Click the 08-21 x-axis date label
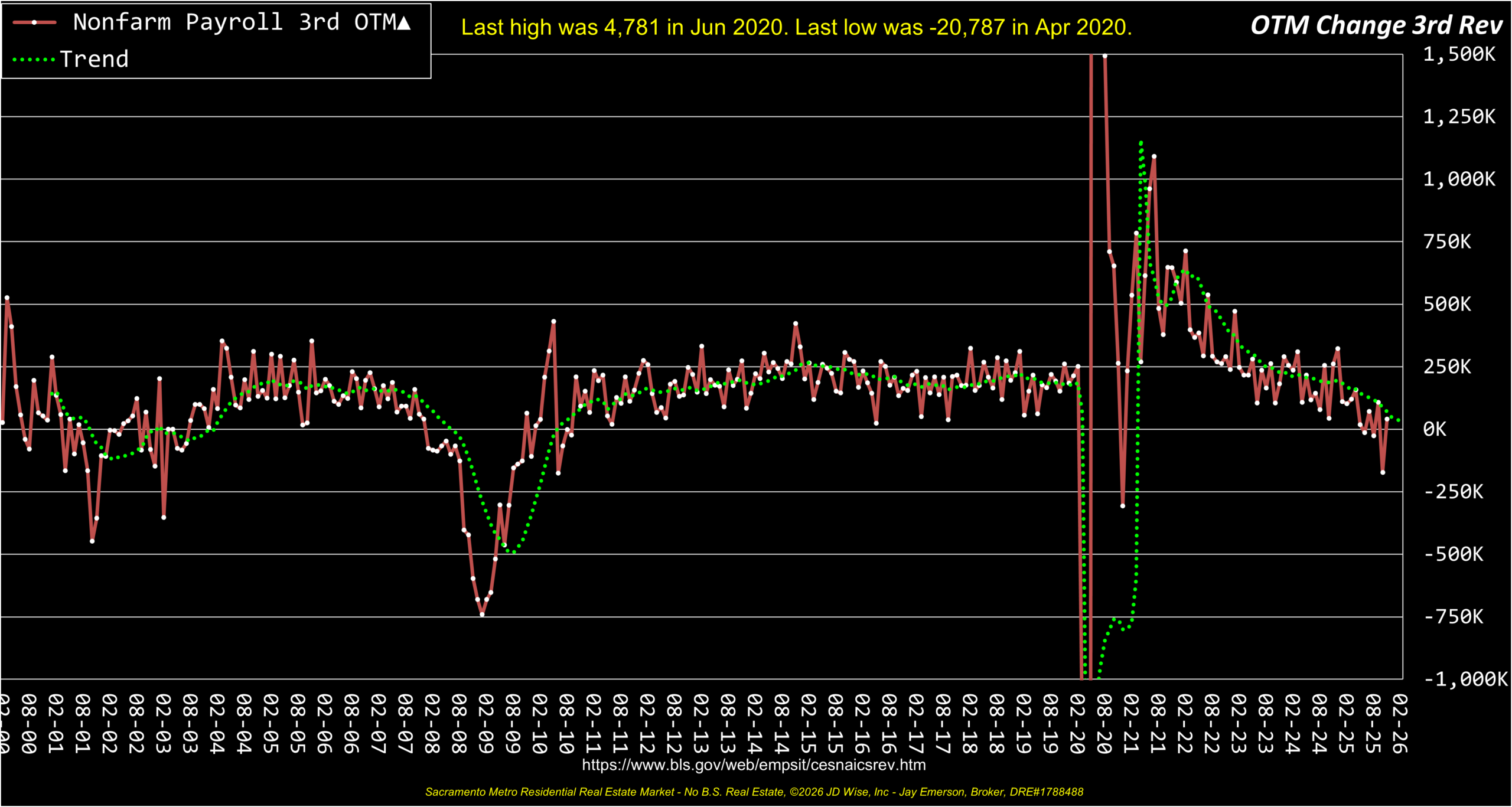Viewport: 1512px width, 807px height. pos(1157,724)
